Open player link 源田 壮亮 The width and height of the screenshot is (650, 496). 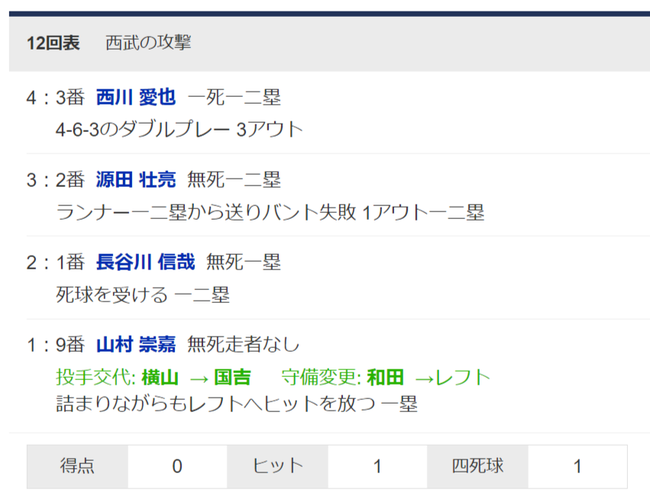click(x=136, y=180)
